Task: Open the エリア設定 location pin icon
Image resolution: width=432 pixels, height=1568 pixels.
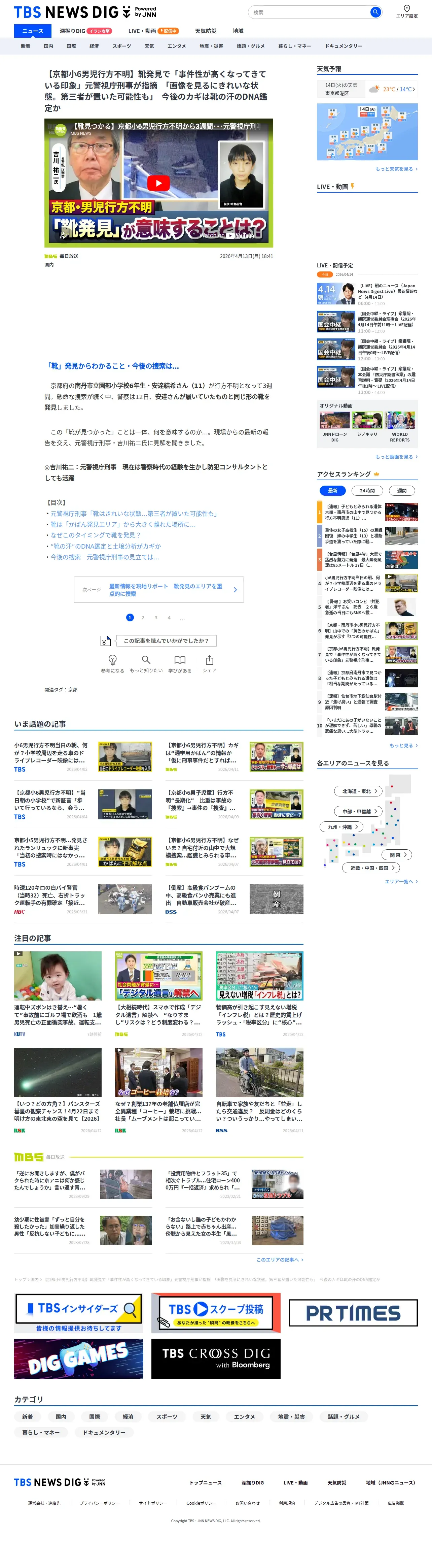Action: click(x=406, y=8)
